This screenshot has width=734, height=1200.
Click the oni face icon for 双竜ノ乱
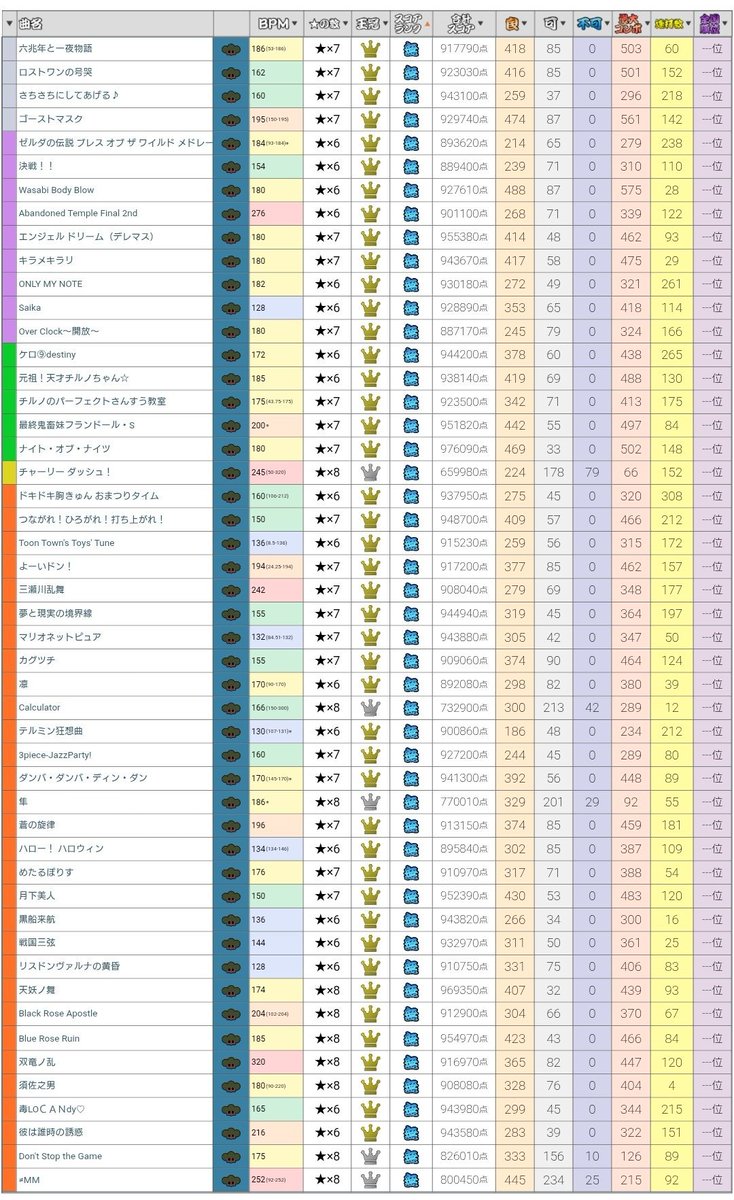(x=231, y=1060)
